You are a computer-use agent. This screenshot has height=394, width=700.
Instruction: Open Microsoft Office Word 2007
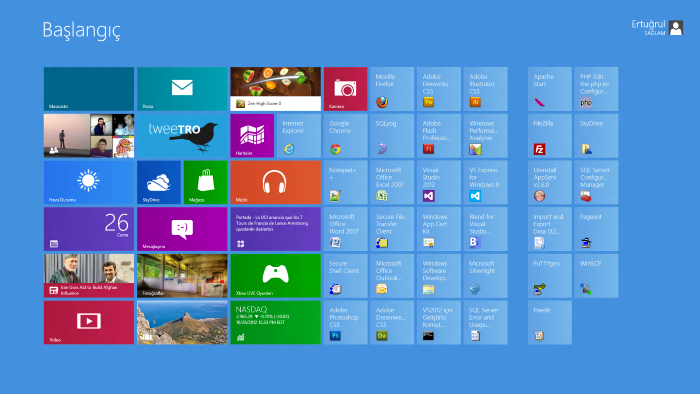(x=346, y=229)
